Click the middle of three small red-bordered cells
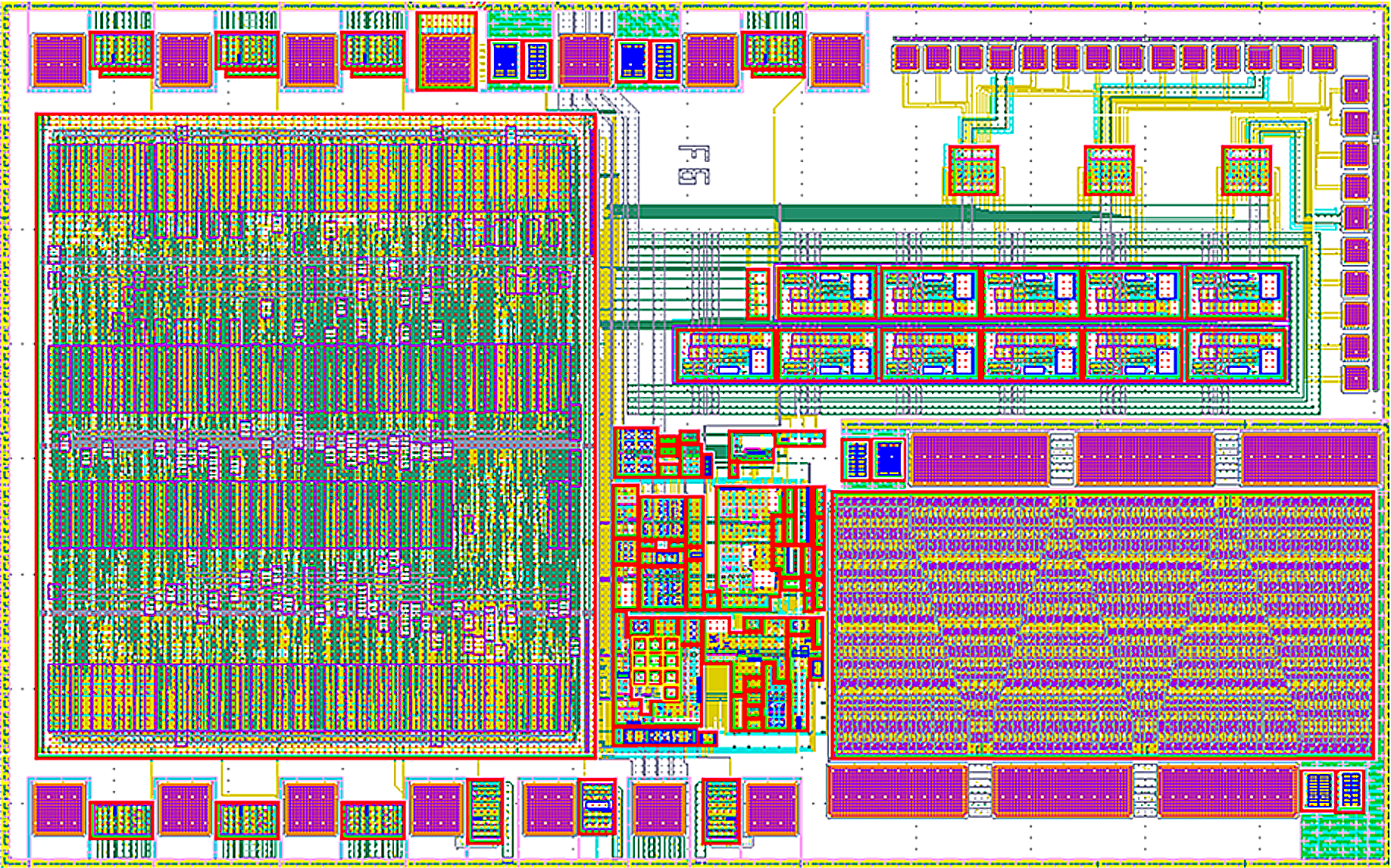Image resolution: width=1391 pixels, height=868 pixels. click(1109, 170)
